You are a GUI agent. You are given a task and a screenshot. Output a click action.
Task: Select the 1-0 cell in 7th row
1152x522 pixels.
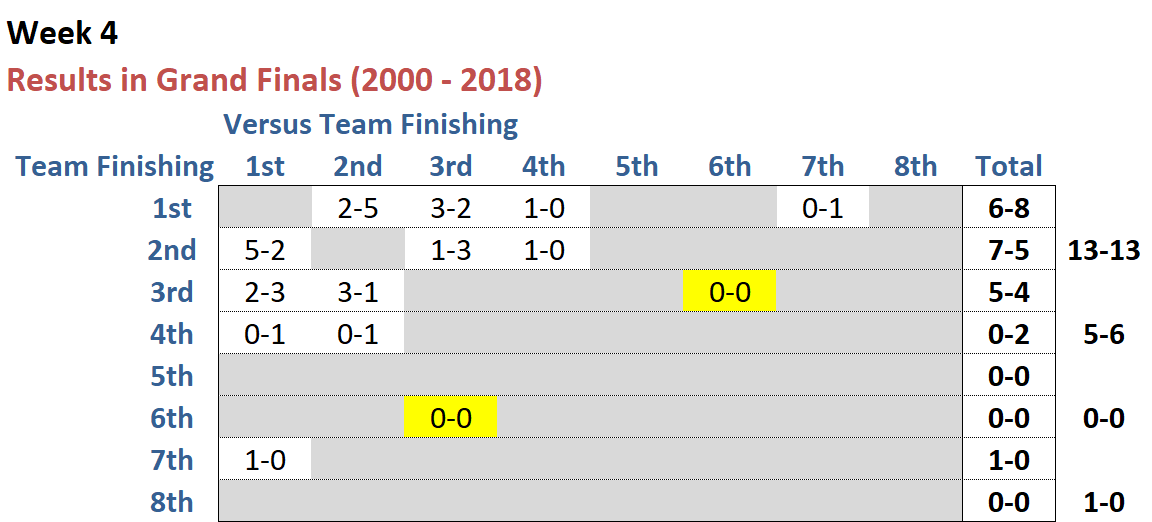point(264,460)
